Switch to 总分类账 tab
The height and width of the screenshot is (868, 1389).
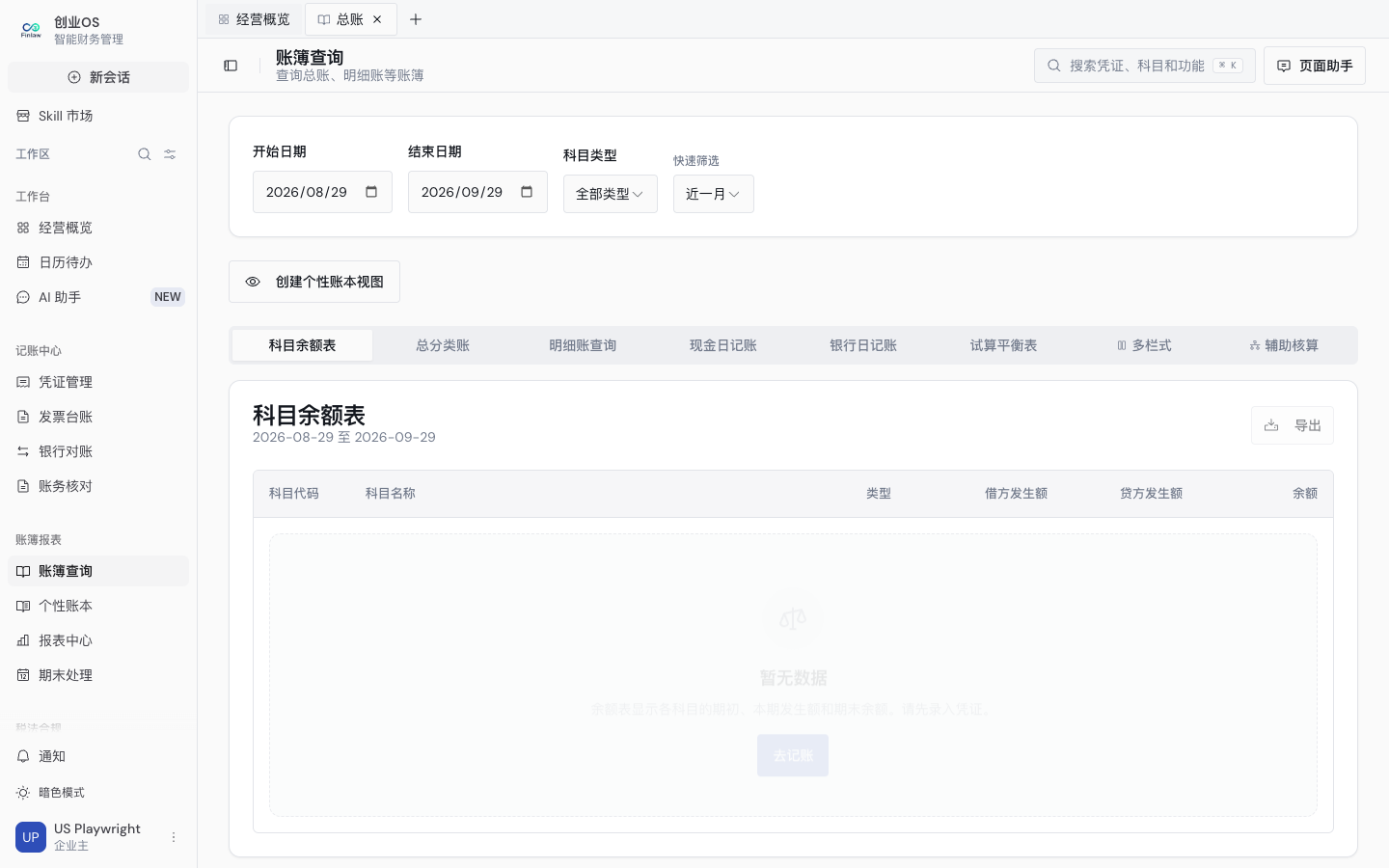(443, 345)
